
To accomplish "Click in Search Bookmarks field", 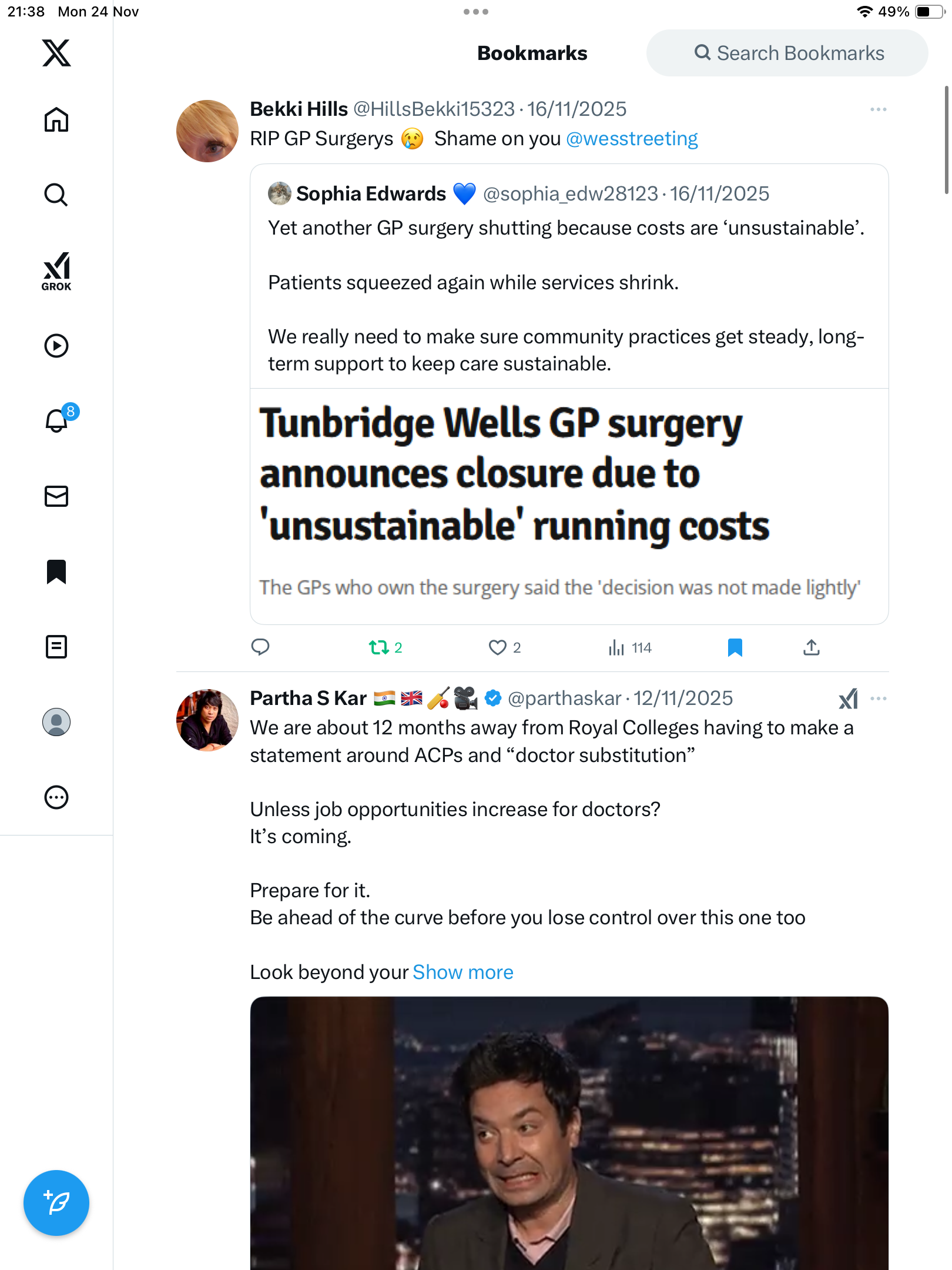I will [x=787, y=53].
